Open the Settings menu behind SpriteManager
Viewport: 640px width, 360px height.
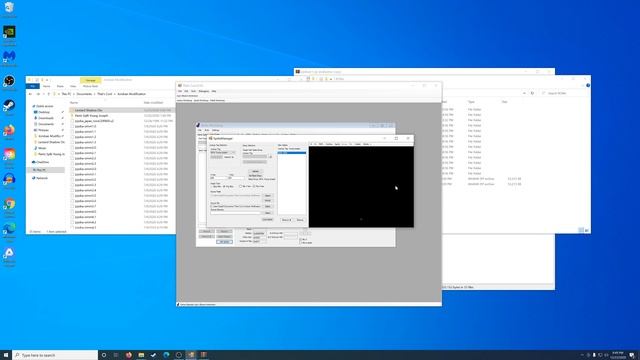(x=216, y=130)
